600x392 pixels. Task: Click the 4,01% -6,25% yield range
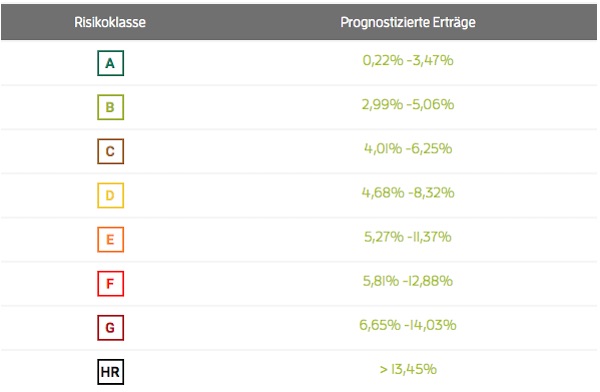[x=408, y=148]
